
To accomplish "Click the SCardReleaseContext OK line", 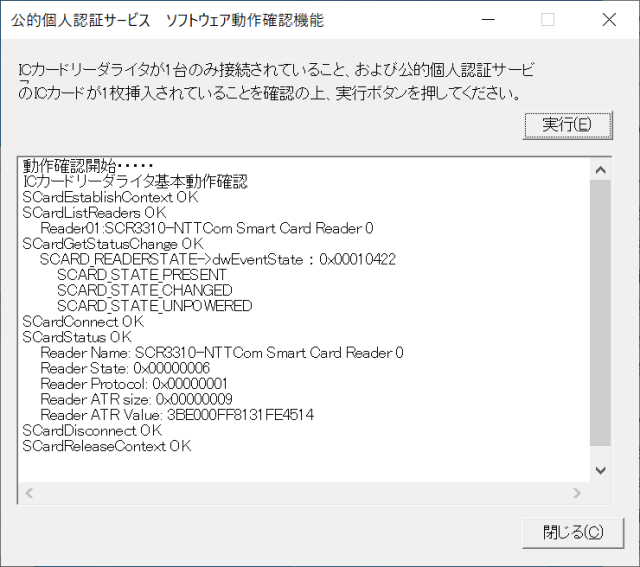I will (107, 446).
